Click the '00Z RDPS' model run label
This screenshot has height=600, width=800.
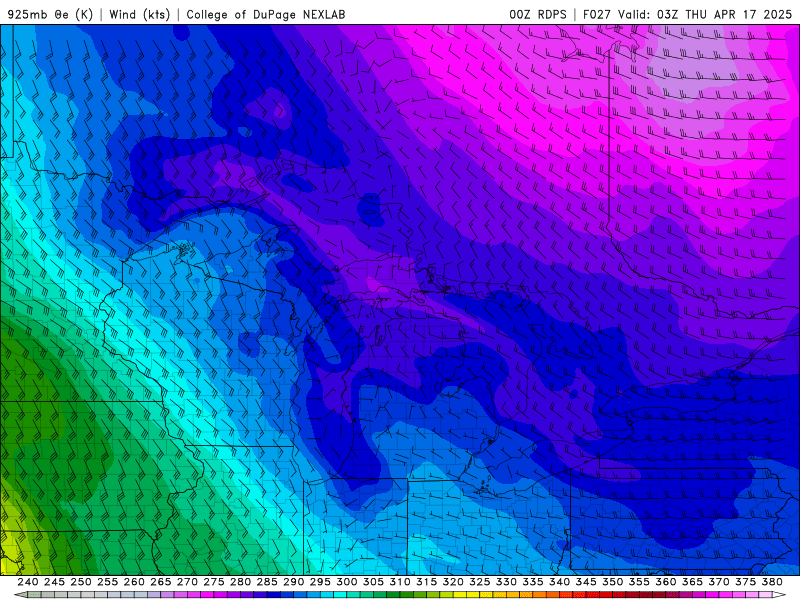tap(538, 14)
